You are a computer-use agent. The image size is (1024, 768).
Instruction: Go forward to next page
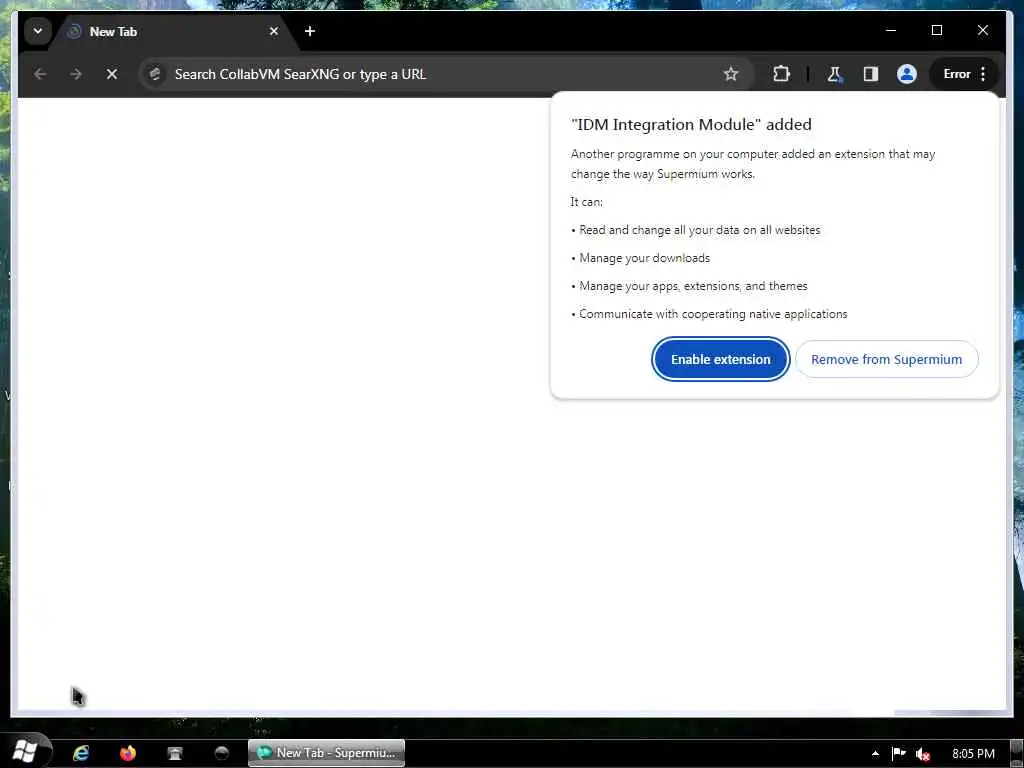tap(76, 74)
